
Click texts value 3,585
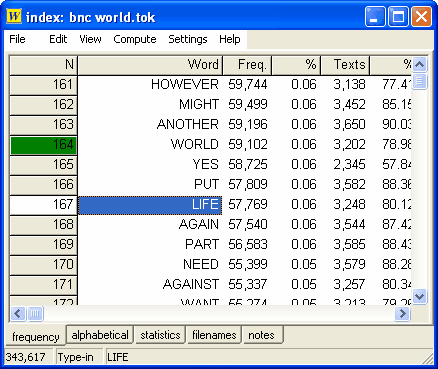(x=349, y=244)
